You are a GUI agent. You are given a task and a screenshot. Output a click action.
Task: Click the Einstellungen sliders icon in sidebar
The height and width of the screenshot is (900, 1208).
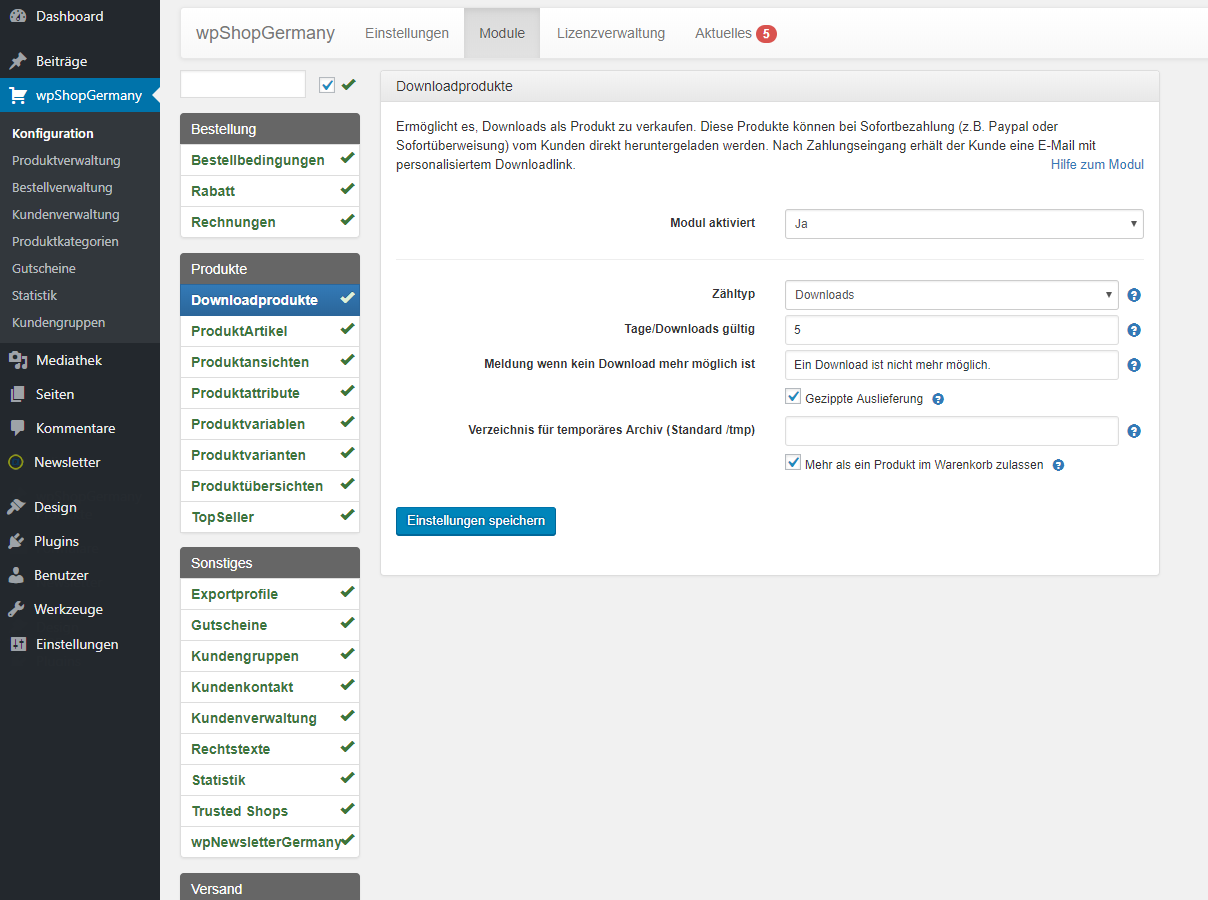tap(17, 644)
